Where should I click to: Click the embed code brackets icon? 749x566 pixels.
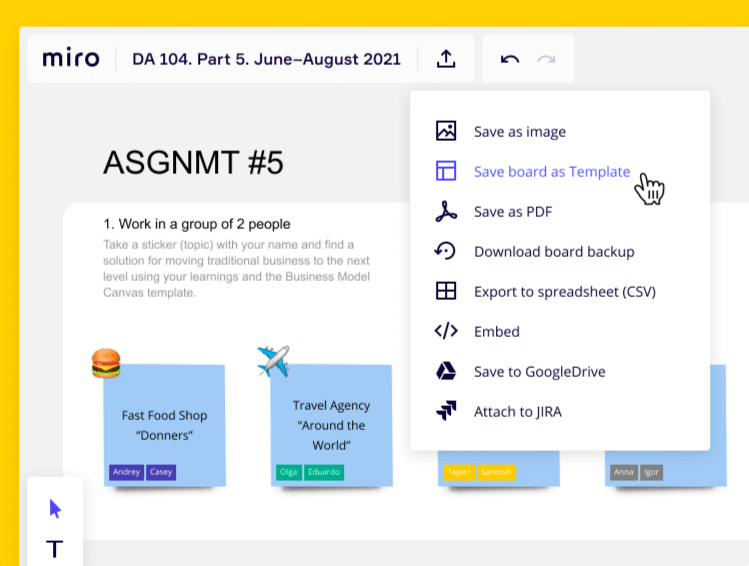446,331
